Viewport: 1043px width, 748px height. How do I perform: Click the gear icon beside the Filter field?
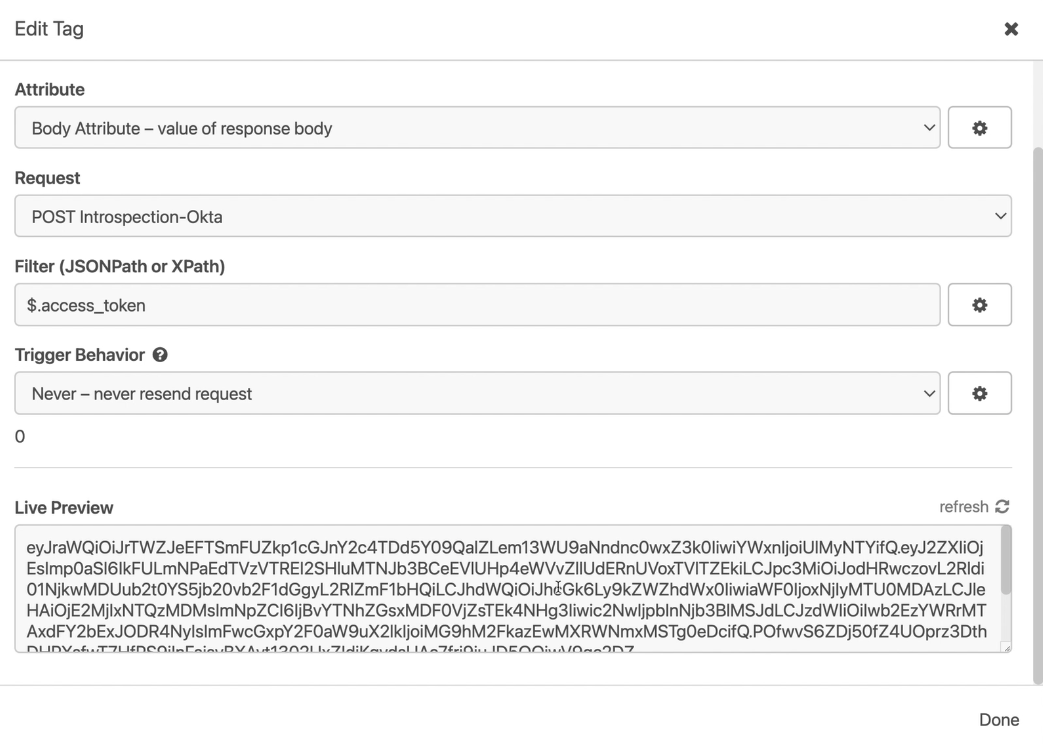979,305
